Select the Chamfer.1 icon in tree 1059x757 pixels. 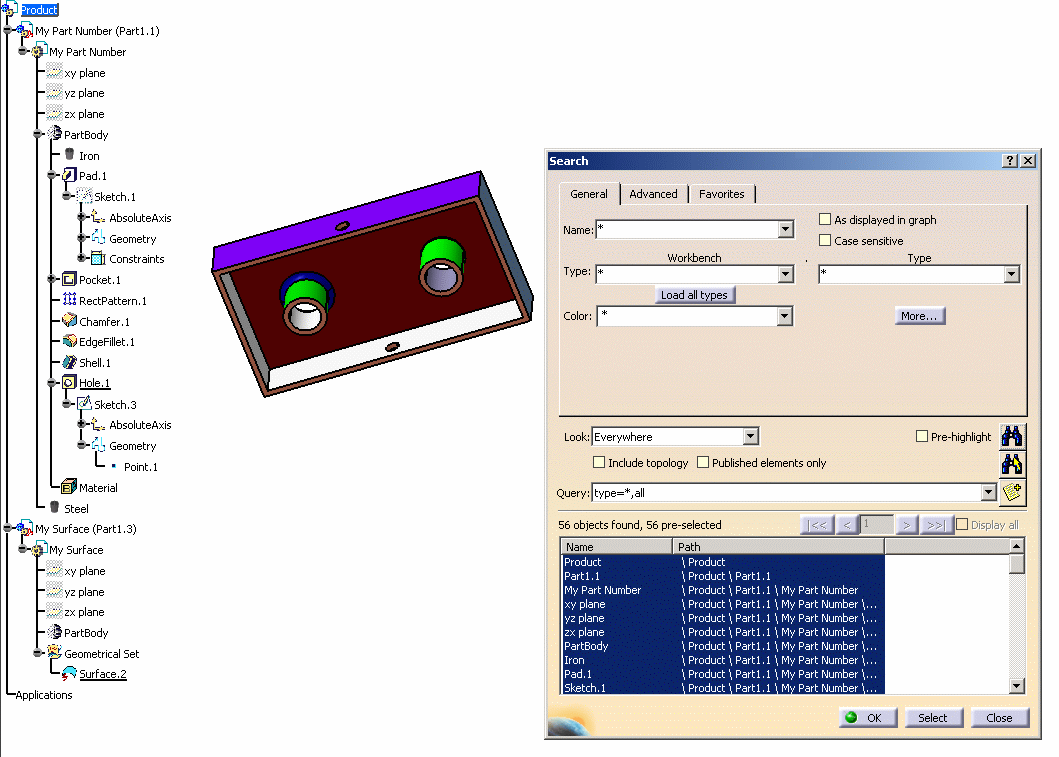pyautogui.click(x=69, y=322)
